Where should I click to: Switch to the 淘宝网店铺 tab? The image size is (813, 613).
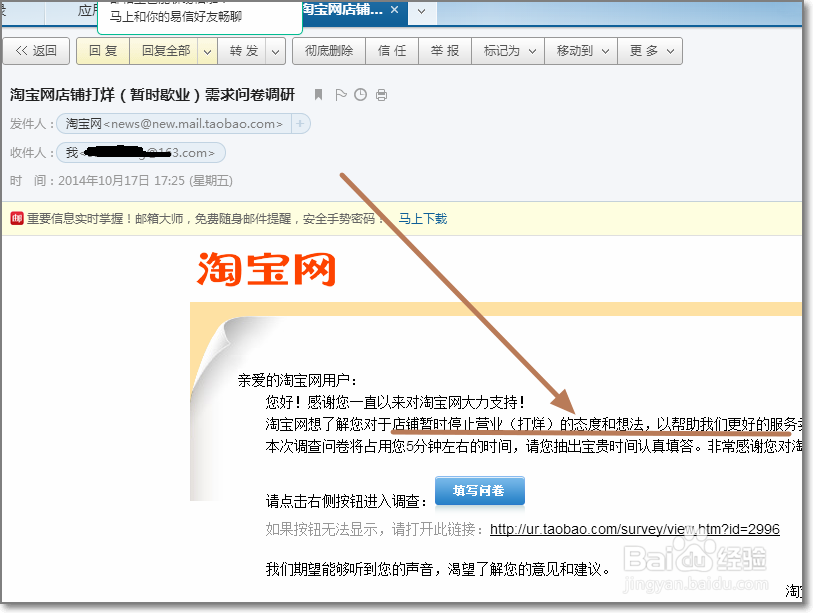coord(343,10)
